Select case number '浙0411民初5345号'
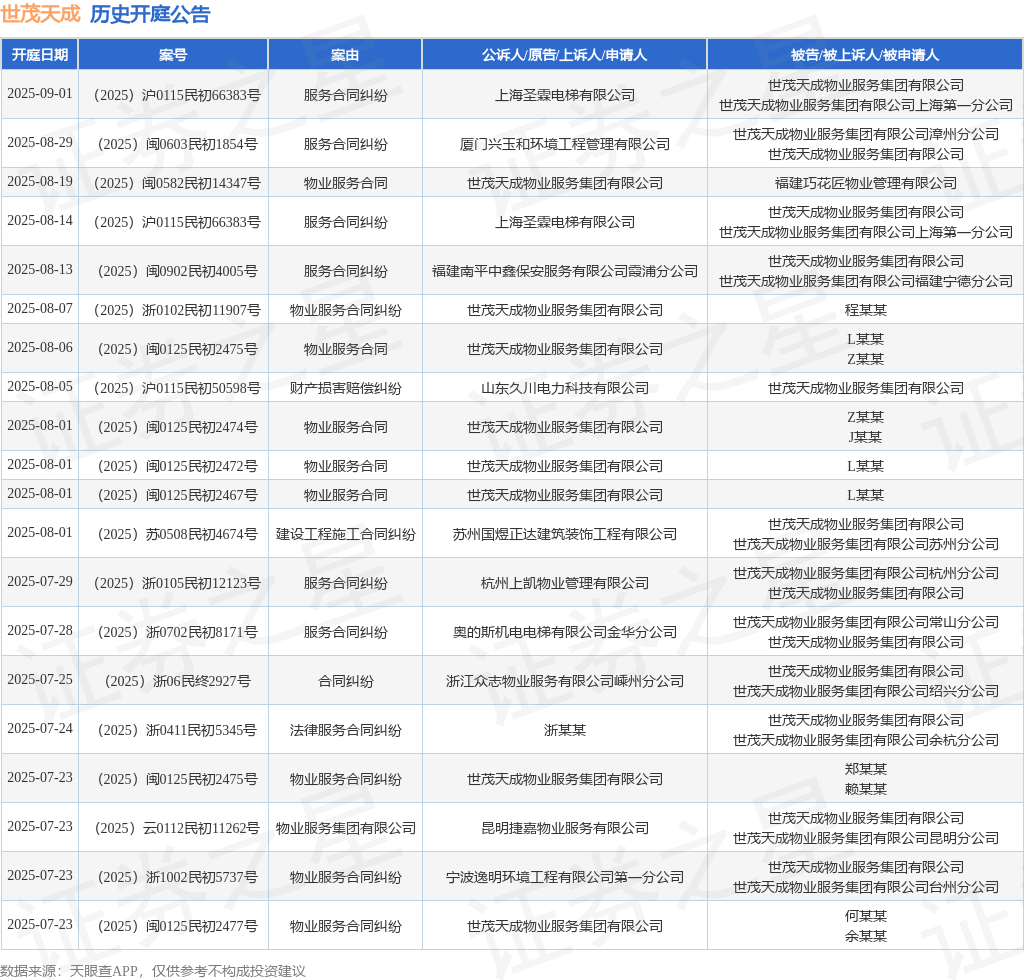This screenshot has height=980, width=1024. point(202,730)
